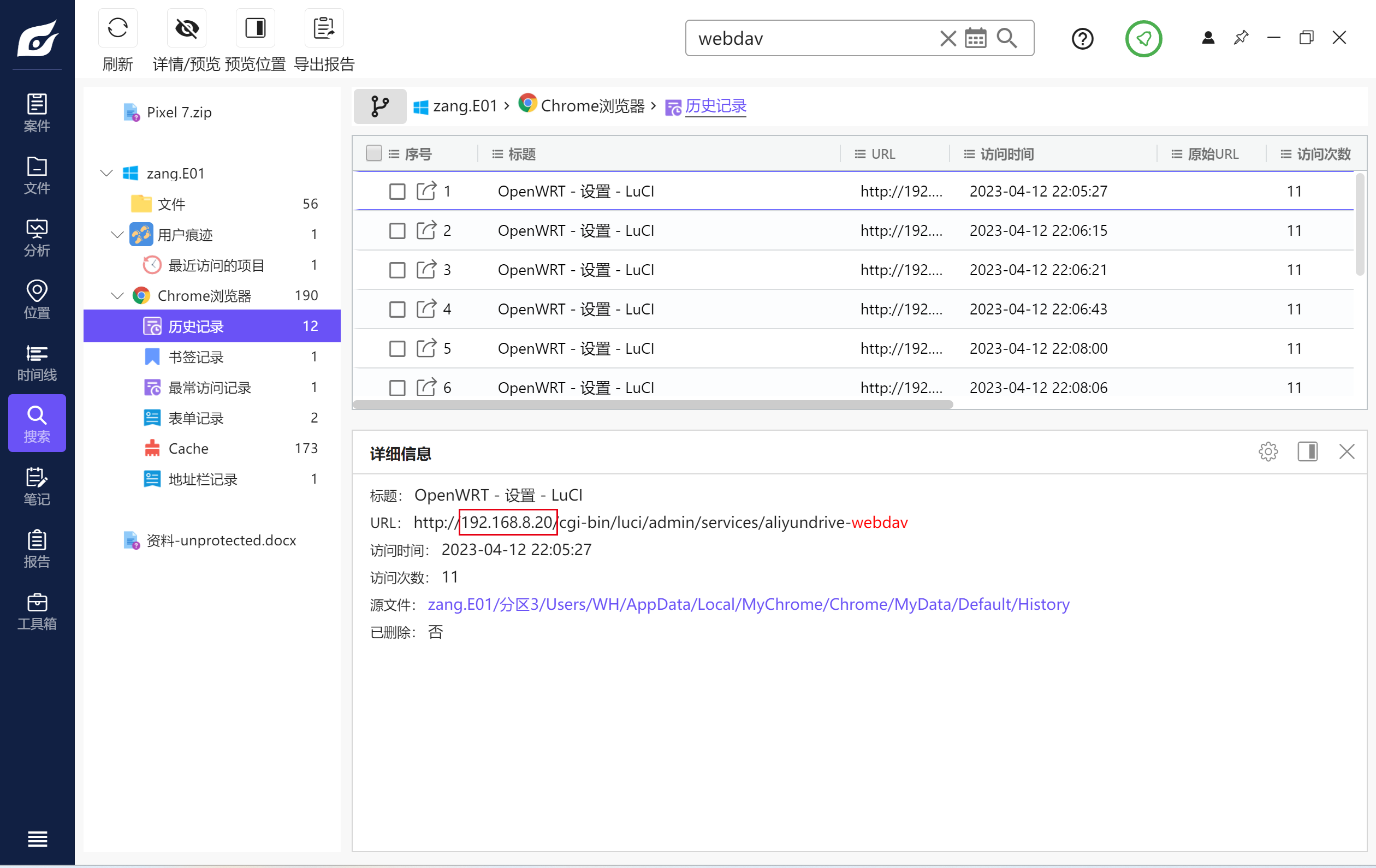Select 资料-unprotected.docx item
This screenshot has height=868, width=1376.
pos(210,540)
